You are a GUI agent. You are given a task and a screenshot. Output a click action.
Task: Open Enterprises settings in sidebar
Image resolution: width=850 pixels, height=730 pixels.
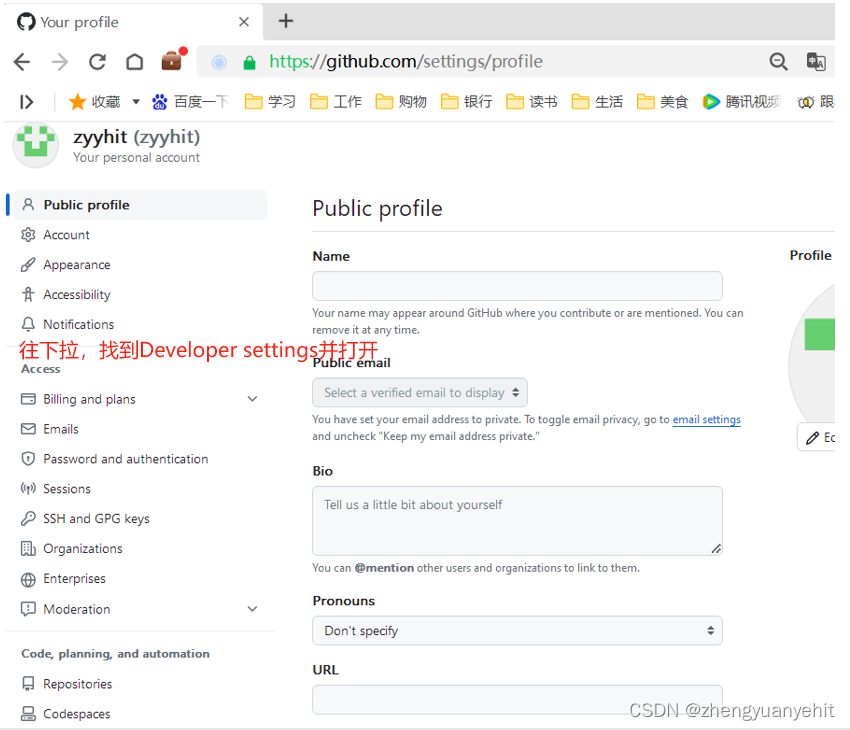[x=63, y=579]
